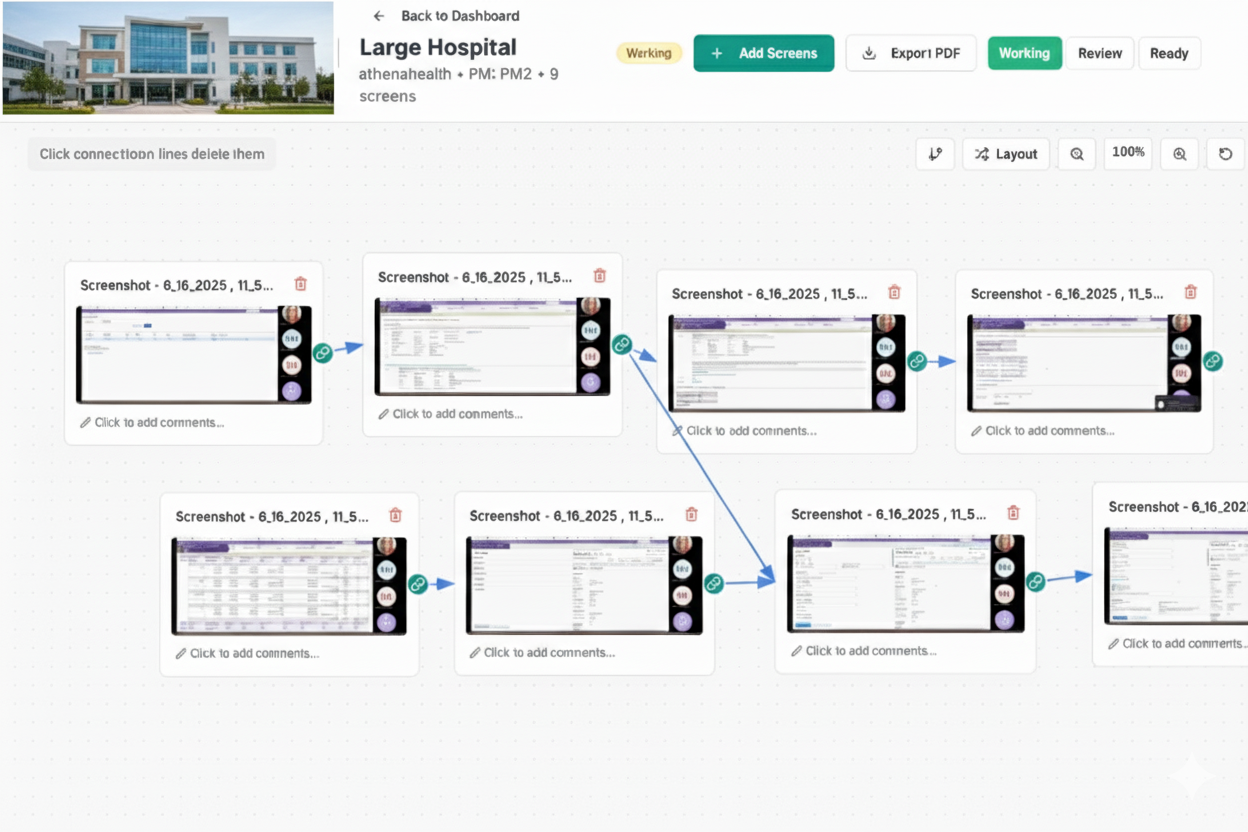Screen dimensions: 1248x832
Task: Click the yellow Working status badge
Action: [x=648, y=53]
